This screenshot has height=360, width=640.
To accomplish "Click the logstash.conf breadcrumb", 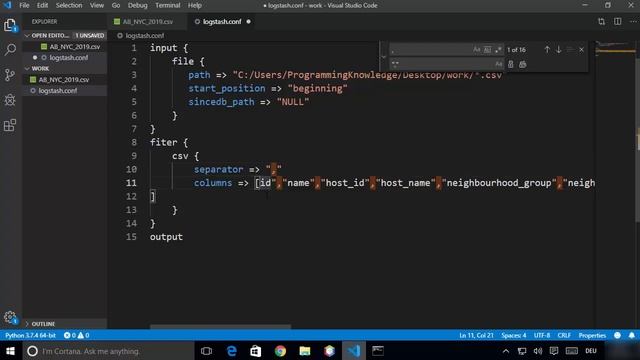I will (x=140, y=36).
